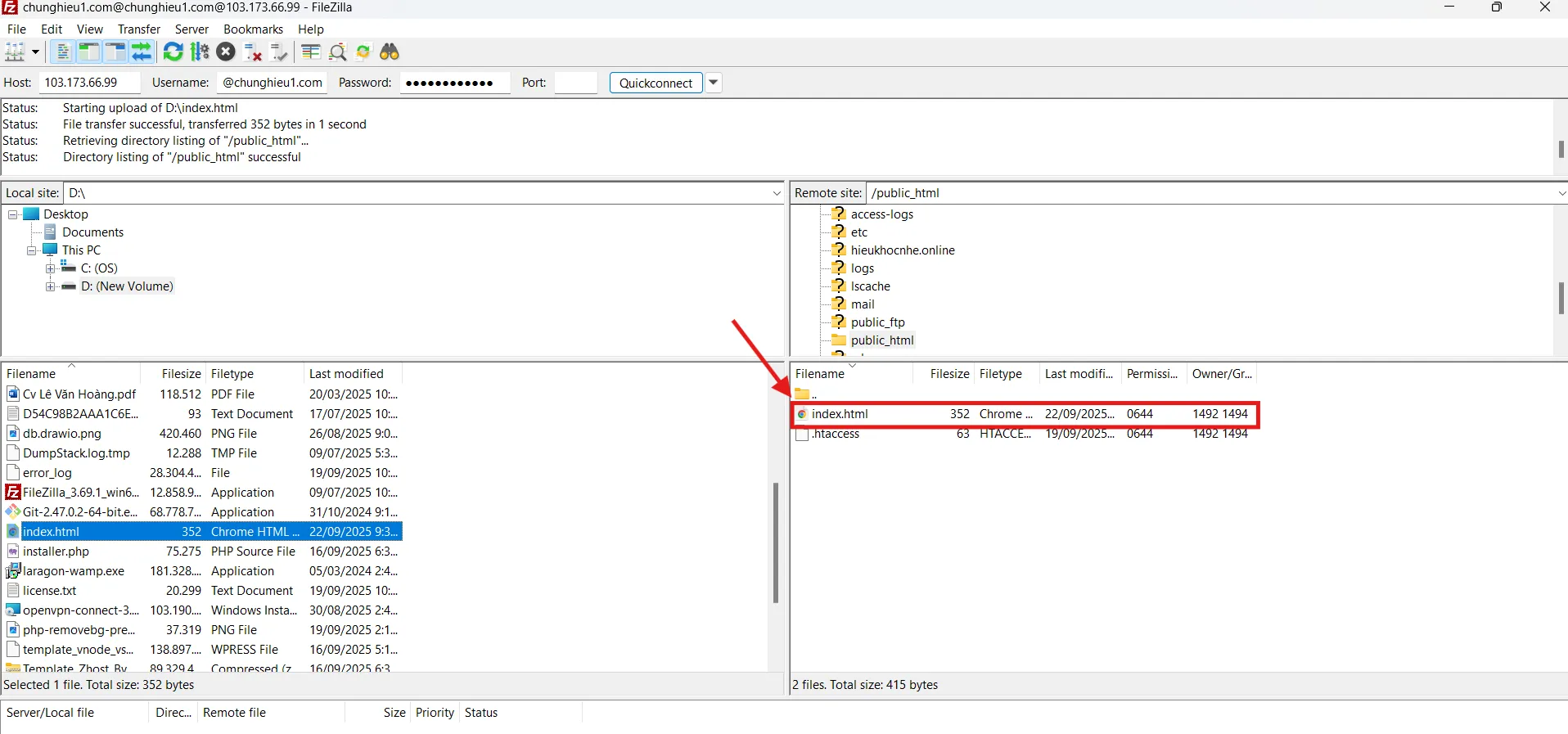The image size is (1568, 734).
Task: Toggle transfer queue display in toolbar
Action: click(142, 52)
